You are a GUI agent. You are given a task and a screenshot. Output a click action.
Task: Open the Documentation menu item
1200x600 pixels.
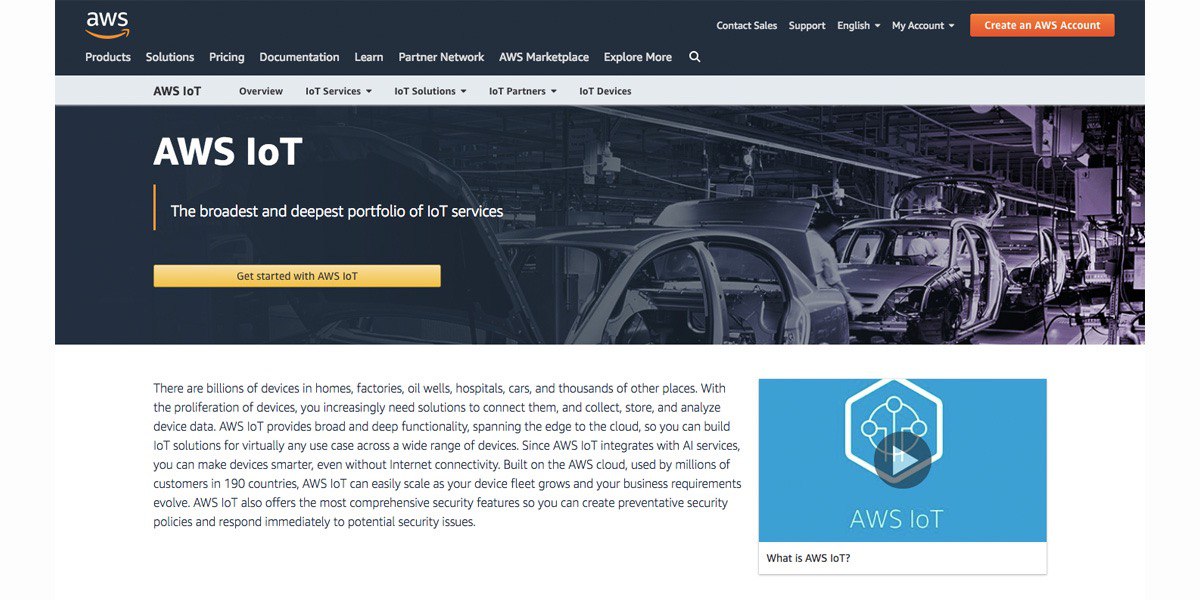[x=299, y=57]
